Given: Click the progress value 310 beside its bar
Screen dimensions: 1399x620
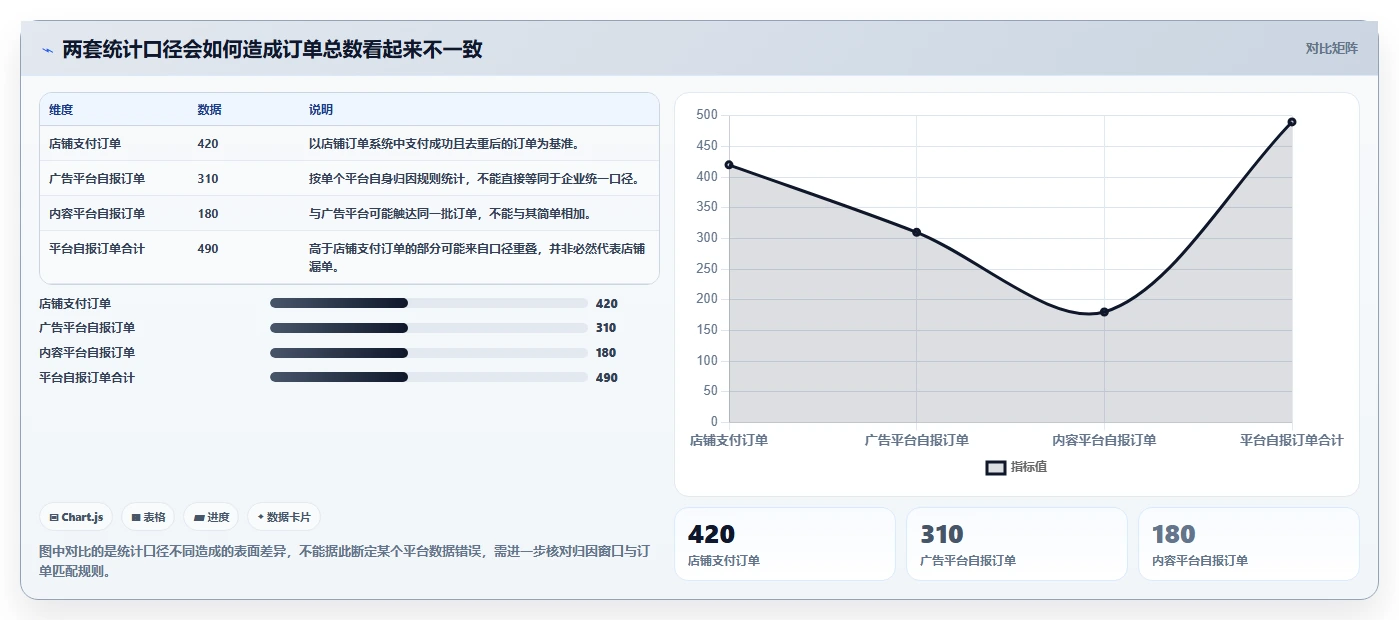Looking at the screenshot, I should [x=606, y=328].
